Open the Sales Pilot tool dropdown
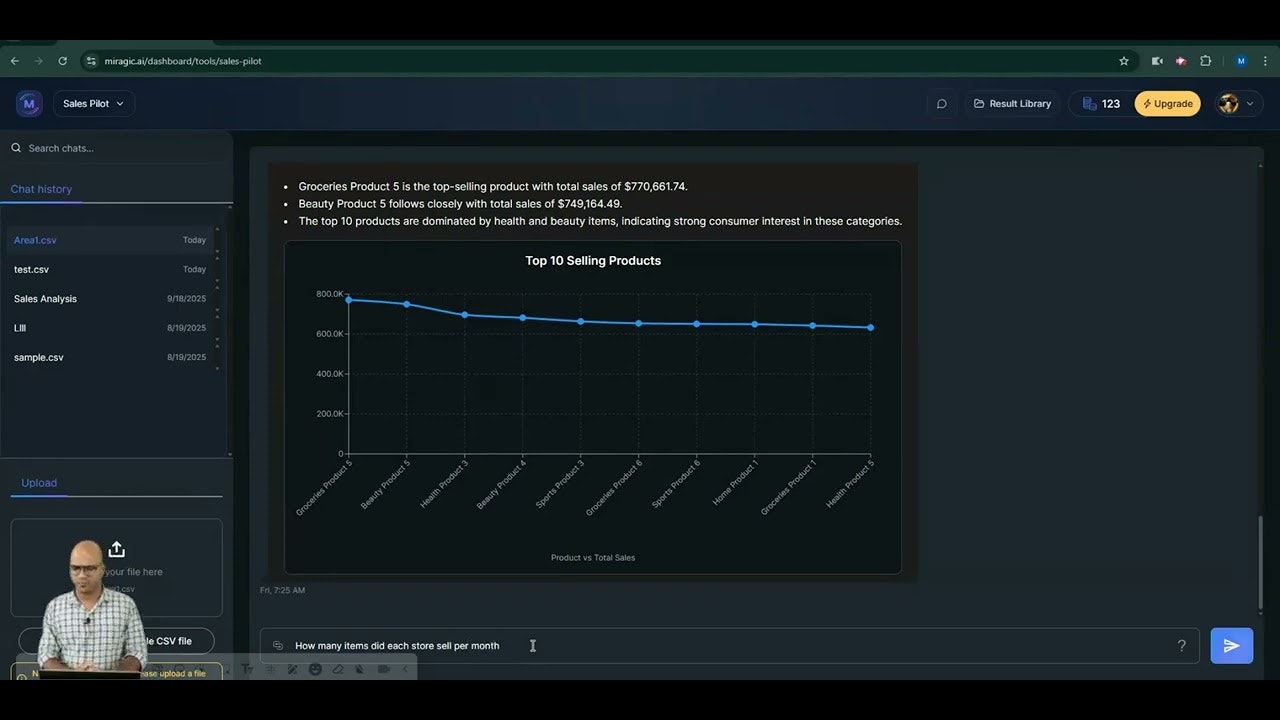The width and height of the screenshot is (1280, 720). [x=94, y=103]
